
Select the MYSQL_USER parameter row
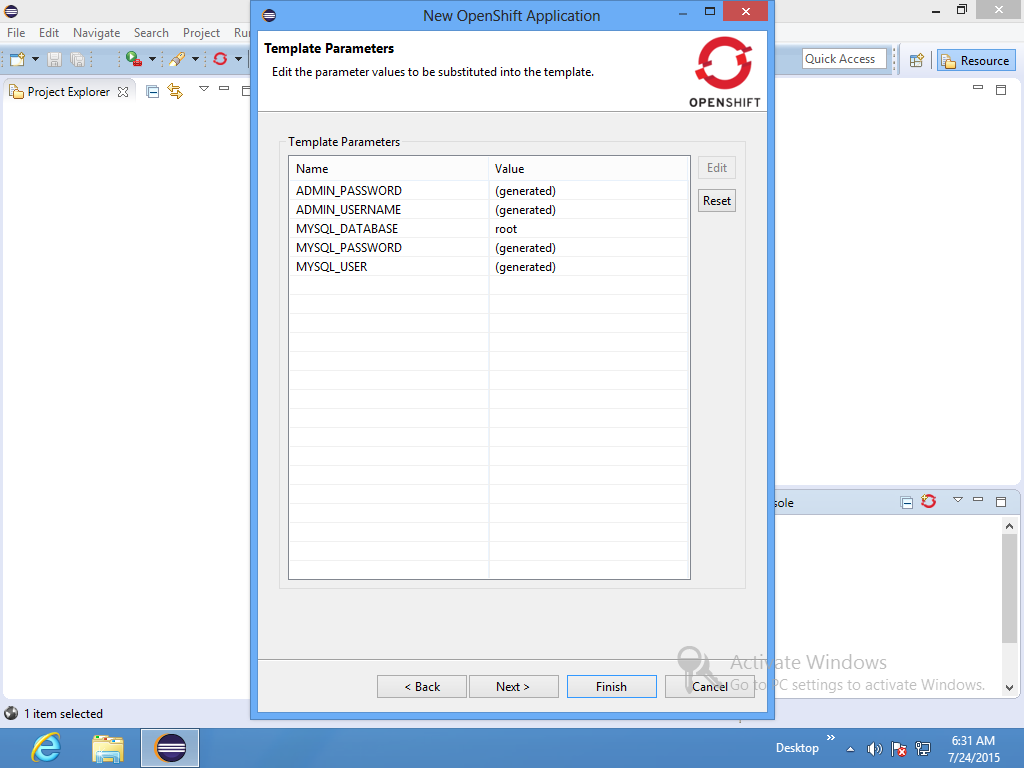click(489, 266)
